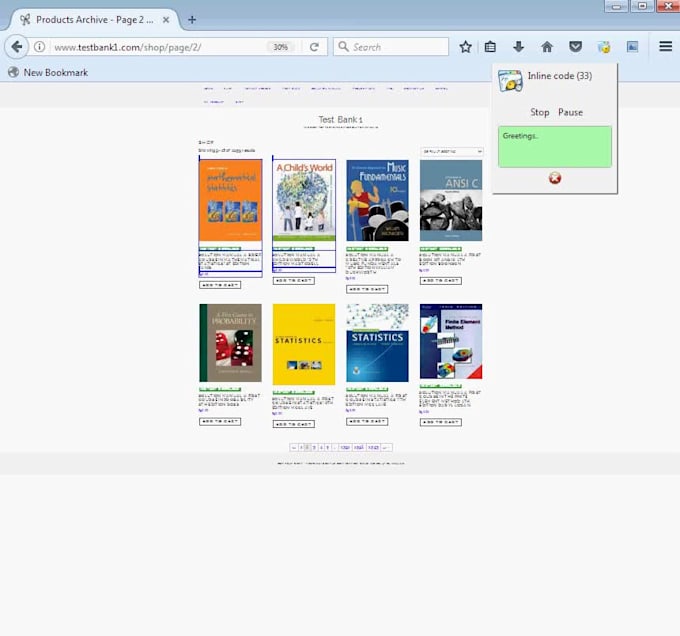Screen dimensions: 680x636
Task: Open the blue Statistics book cover
Action: [377, 342]
